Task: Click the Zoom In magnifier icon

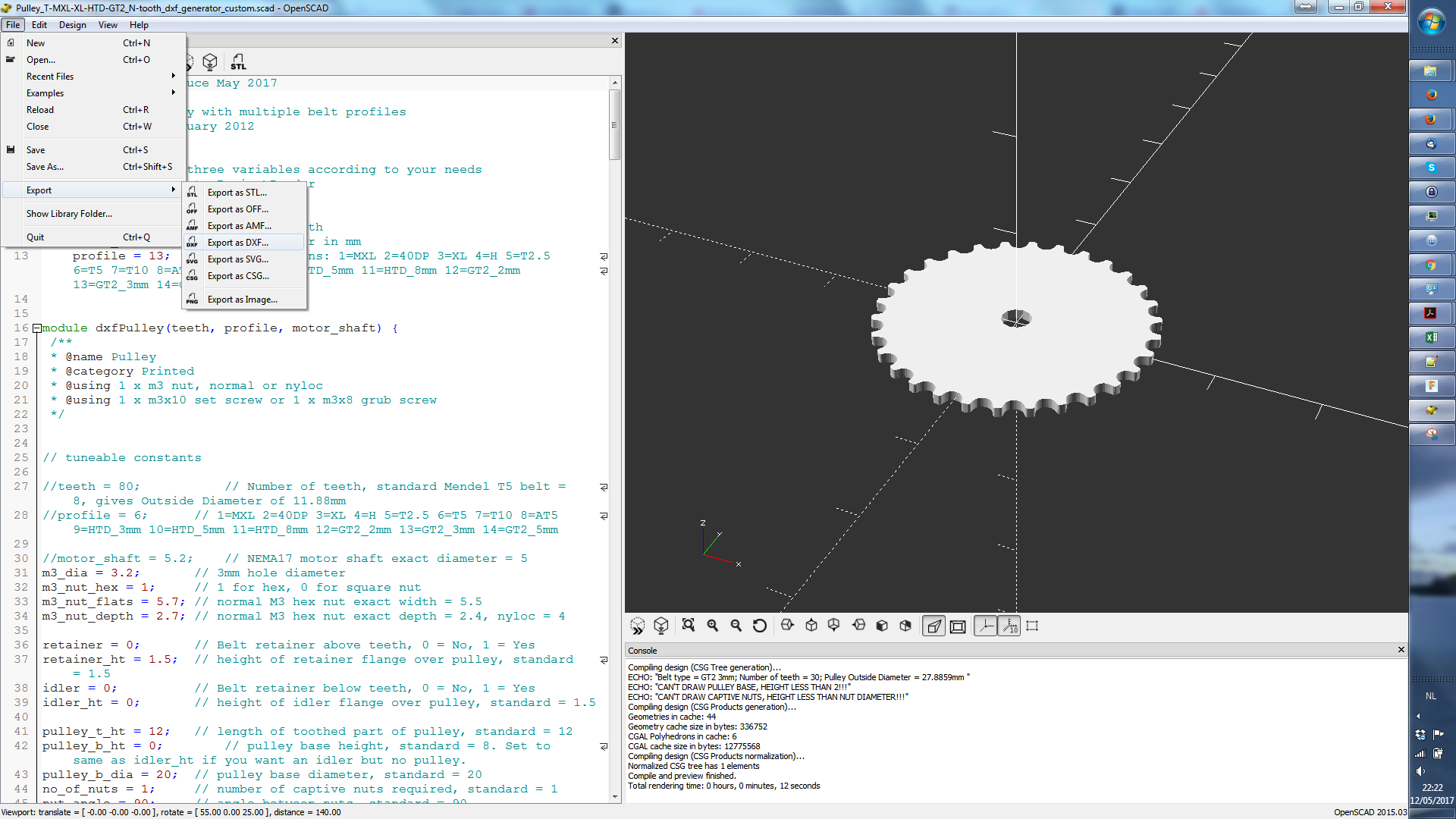Action: click(712, 626)
